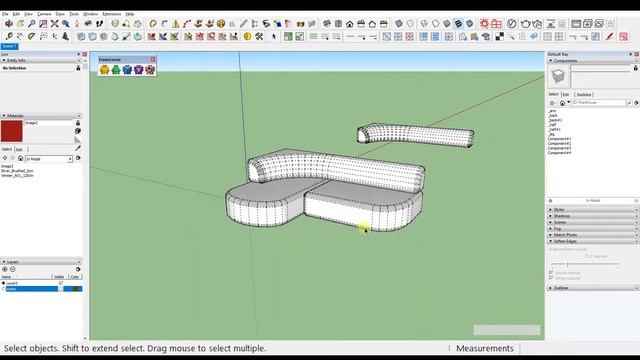The image size is (640, 360).
Task: Open the File menu
Action: 5,14
